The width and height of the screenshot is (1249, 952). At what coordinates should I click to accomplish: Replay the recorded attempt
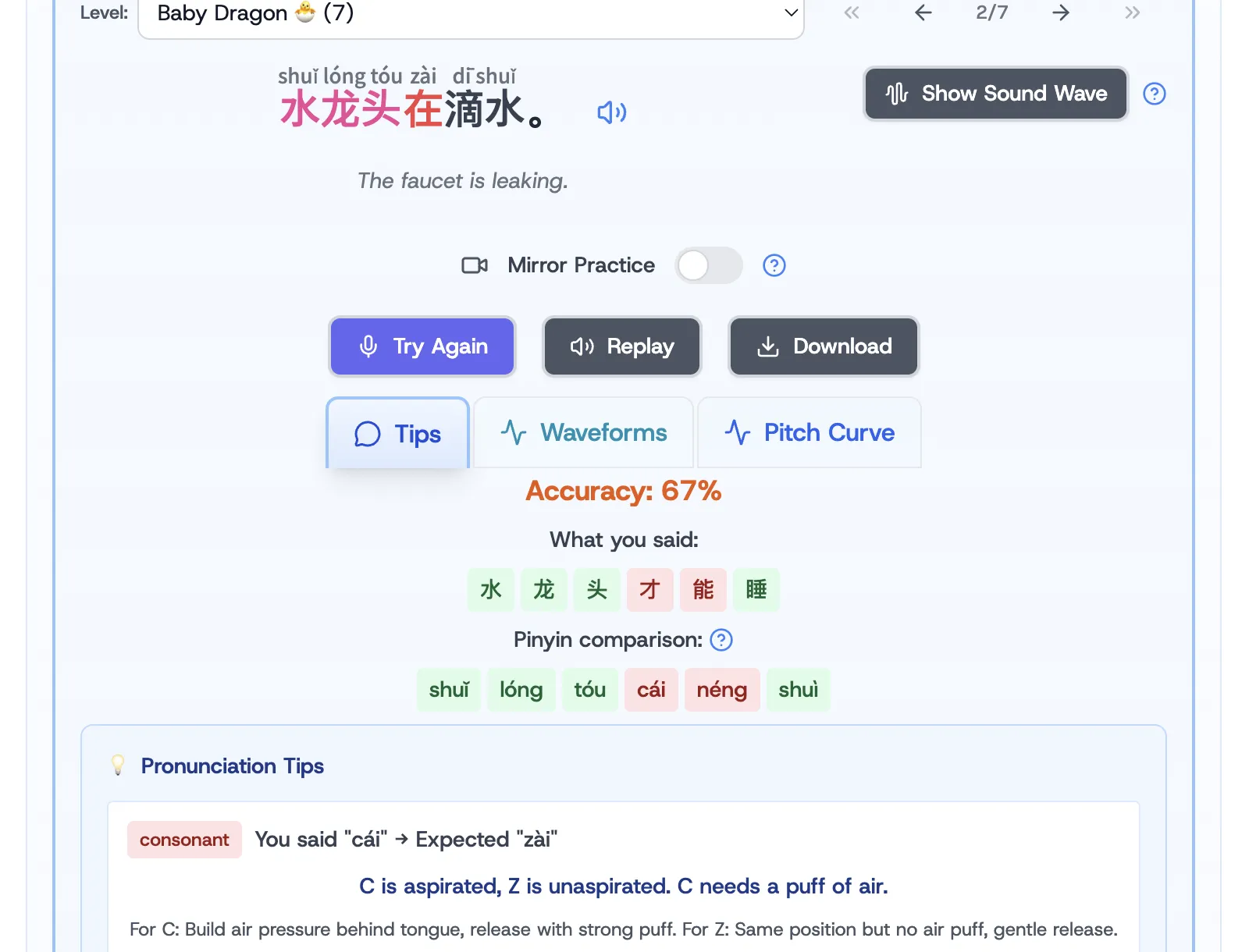click(x=622, y=346)
